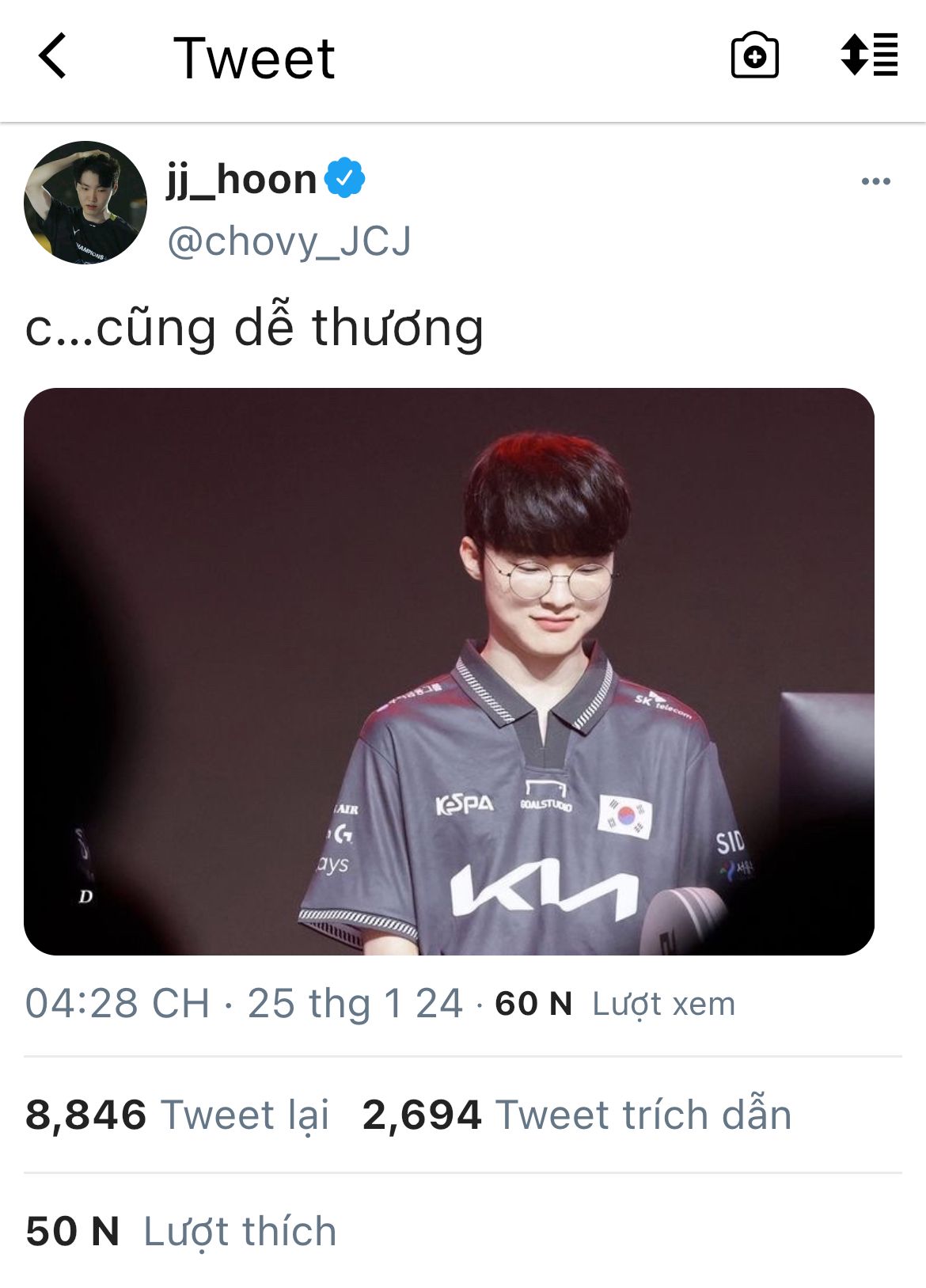
Task: View the 50 N Lượt thích list
Action: [x=181, y=1232]
